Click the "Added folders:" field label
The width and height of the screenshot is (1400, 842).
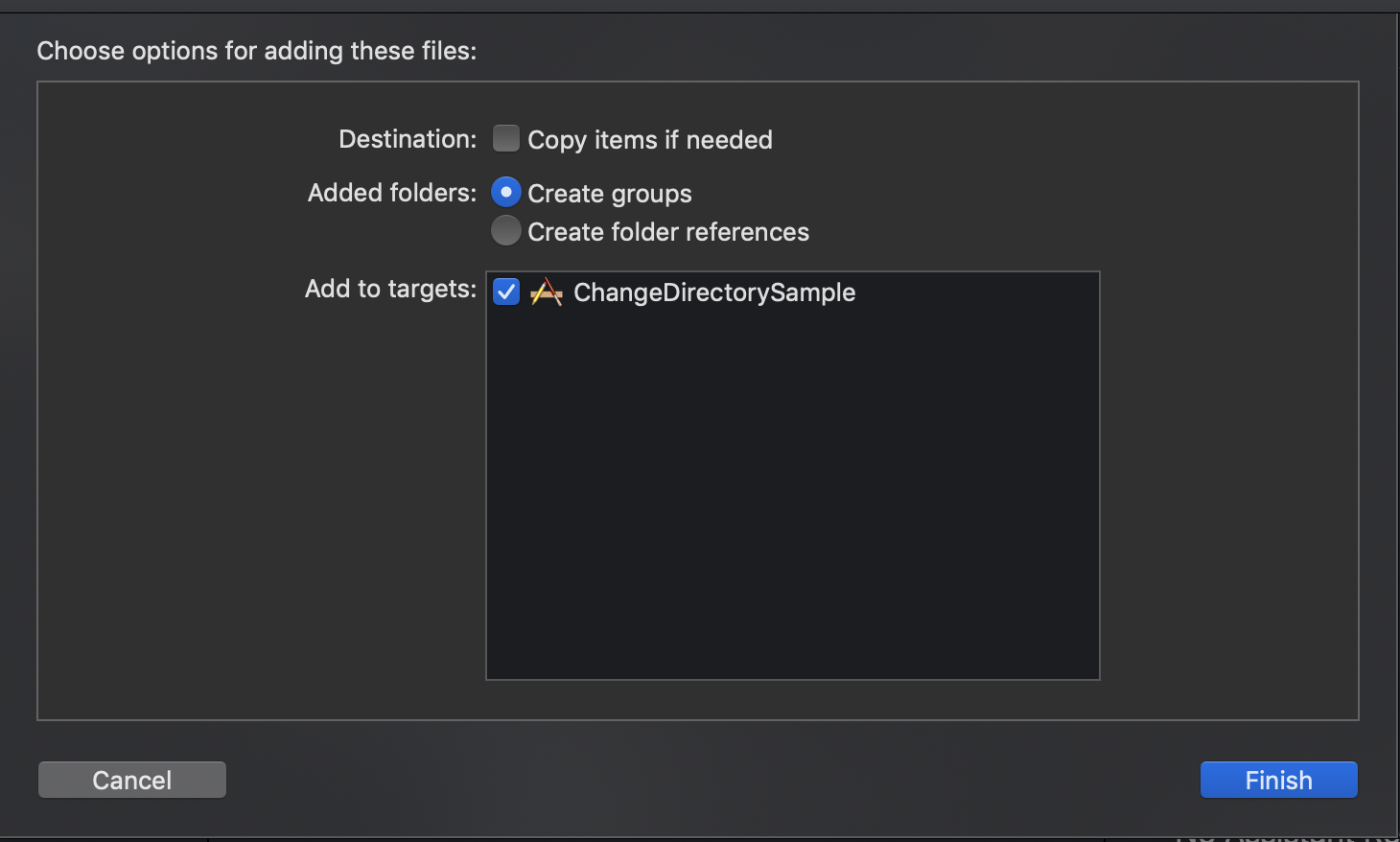(392, 193)
